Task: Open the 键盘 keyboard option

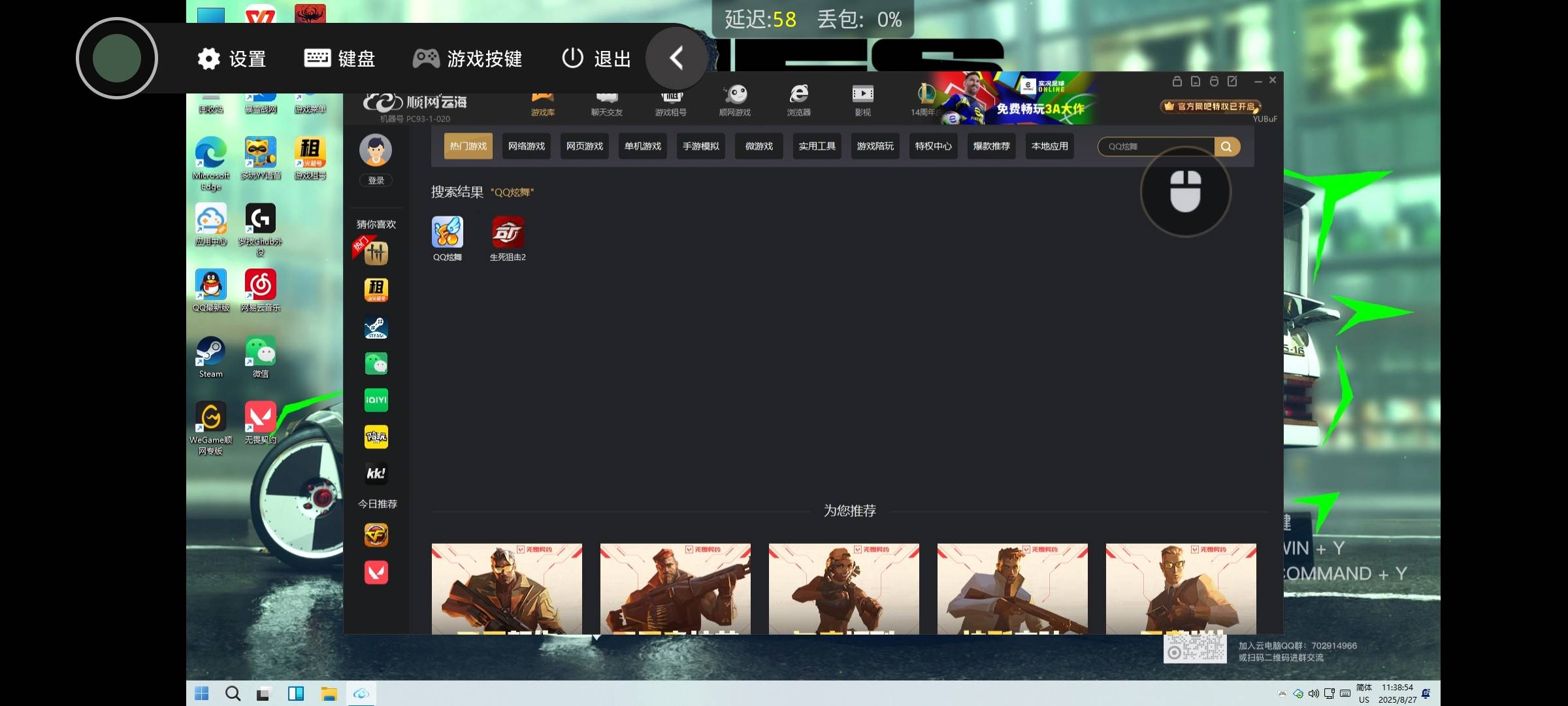Action: pyautogui.click(x=340, y=59)
